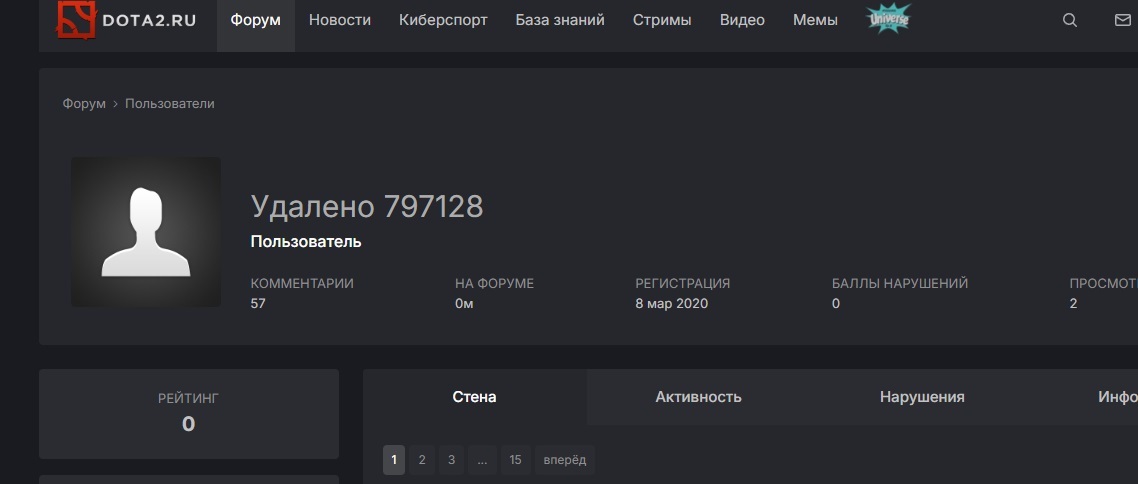
Task: Click Форум breadcrumb link
Action: click(x=84, y=104)
